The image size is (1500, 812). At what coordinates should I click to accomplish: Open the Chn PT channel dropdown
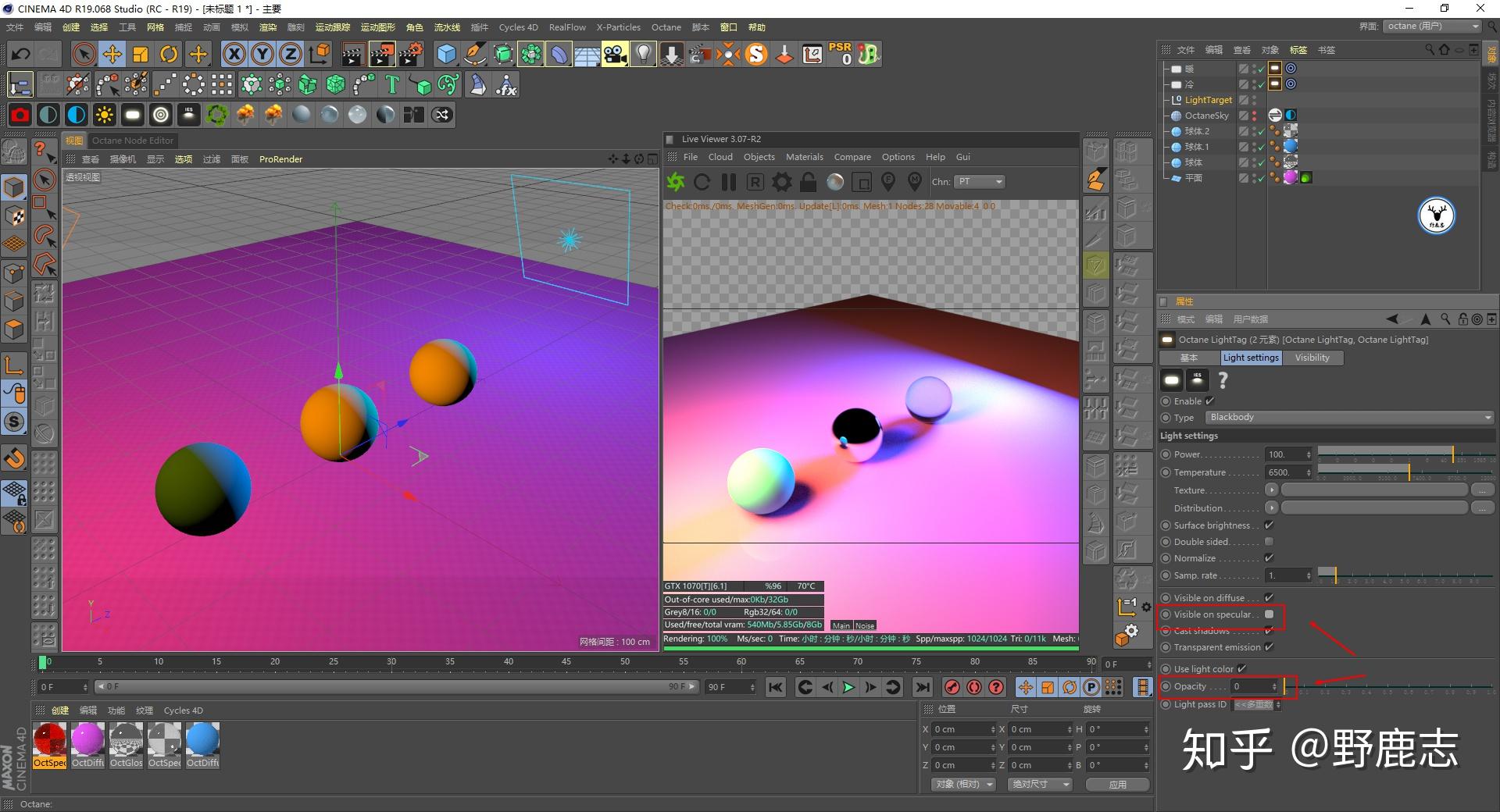tap(979, 182)
